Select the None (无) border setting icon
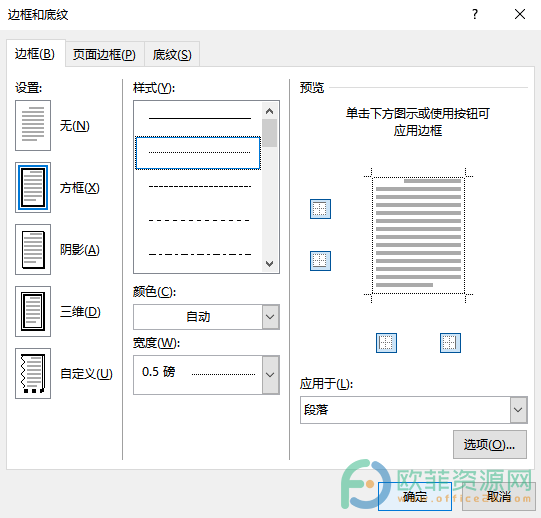Image resolution: width=541 pixels, height=518 pixels. (x=33, y=125)
